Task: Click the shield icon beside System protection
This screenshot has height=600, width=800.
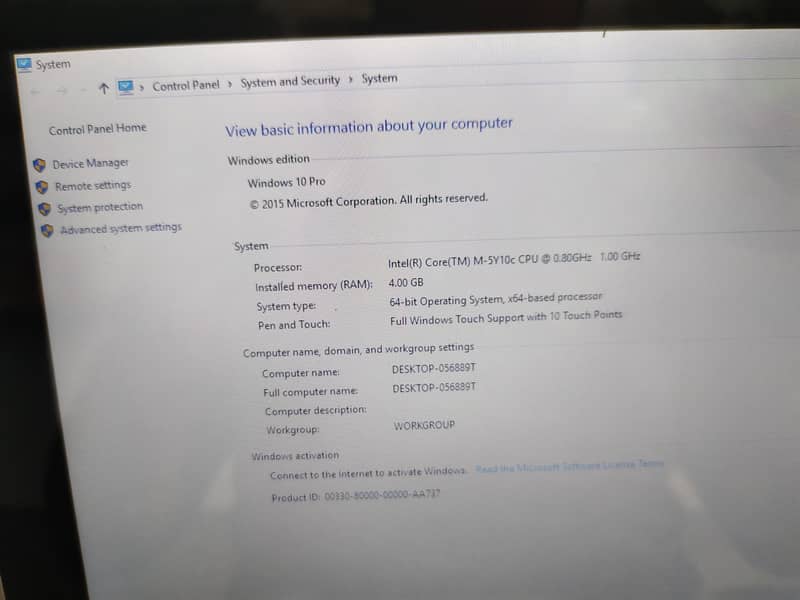Action: pos(44,209)
